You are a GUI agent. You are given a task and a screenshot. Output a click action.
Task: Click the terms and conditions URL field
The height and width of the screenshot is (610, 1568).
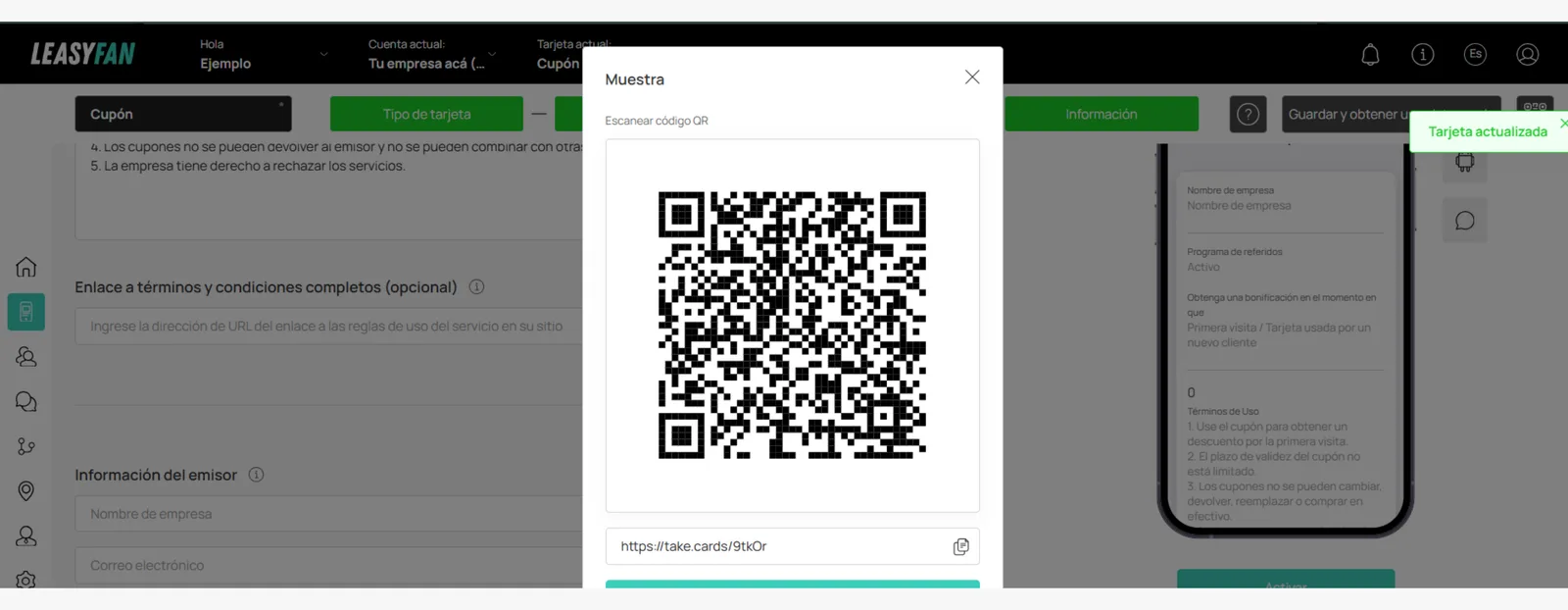pyautogui.click(x=328, y=326)
